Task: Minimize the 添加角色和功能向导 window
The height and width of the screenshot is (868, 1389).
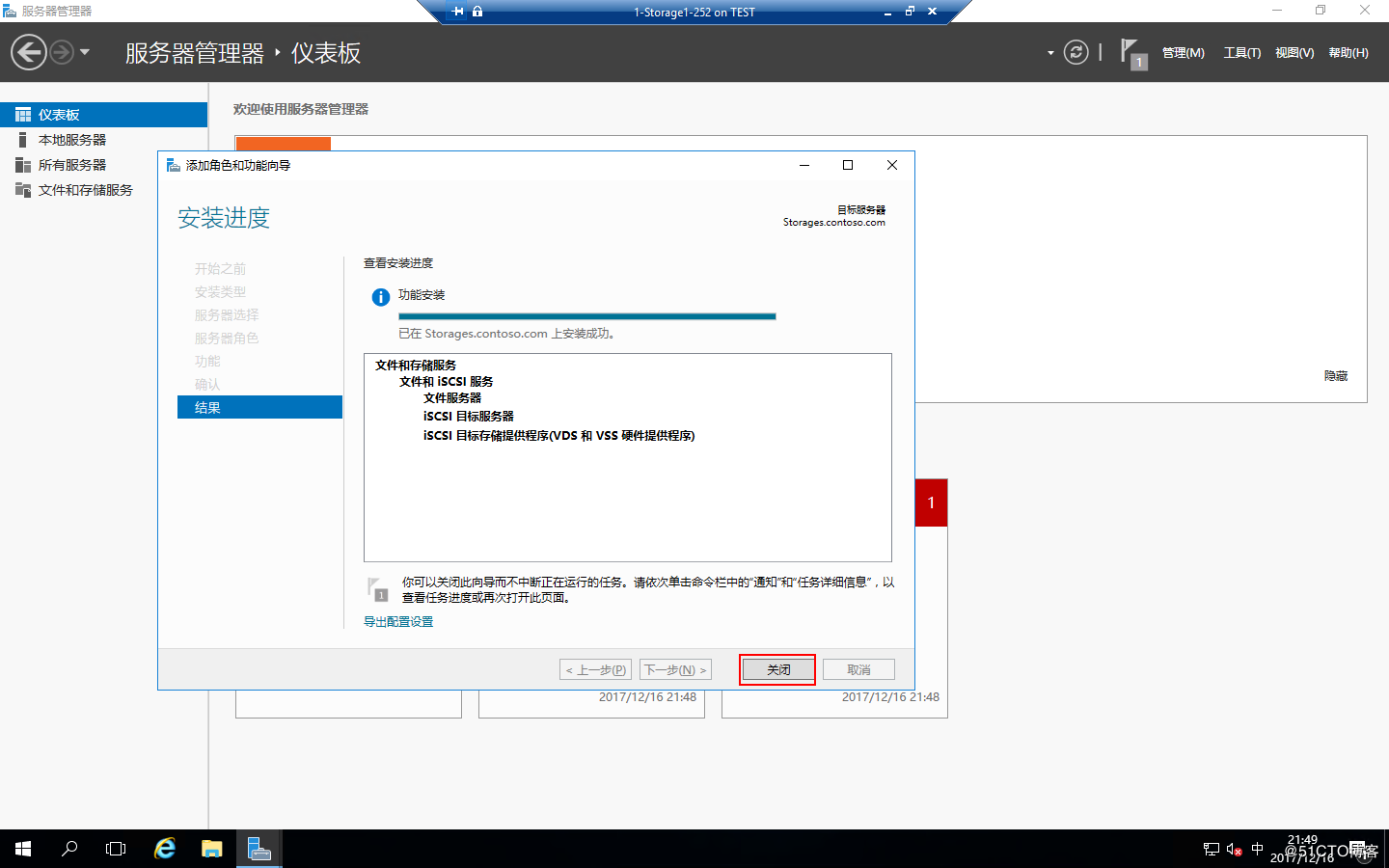Action: [804, 165]
